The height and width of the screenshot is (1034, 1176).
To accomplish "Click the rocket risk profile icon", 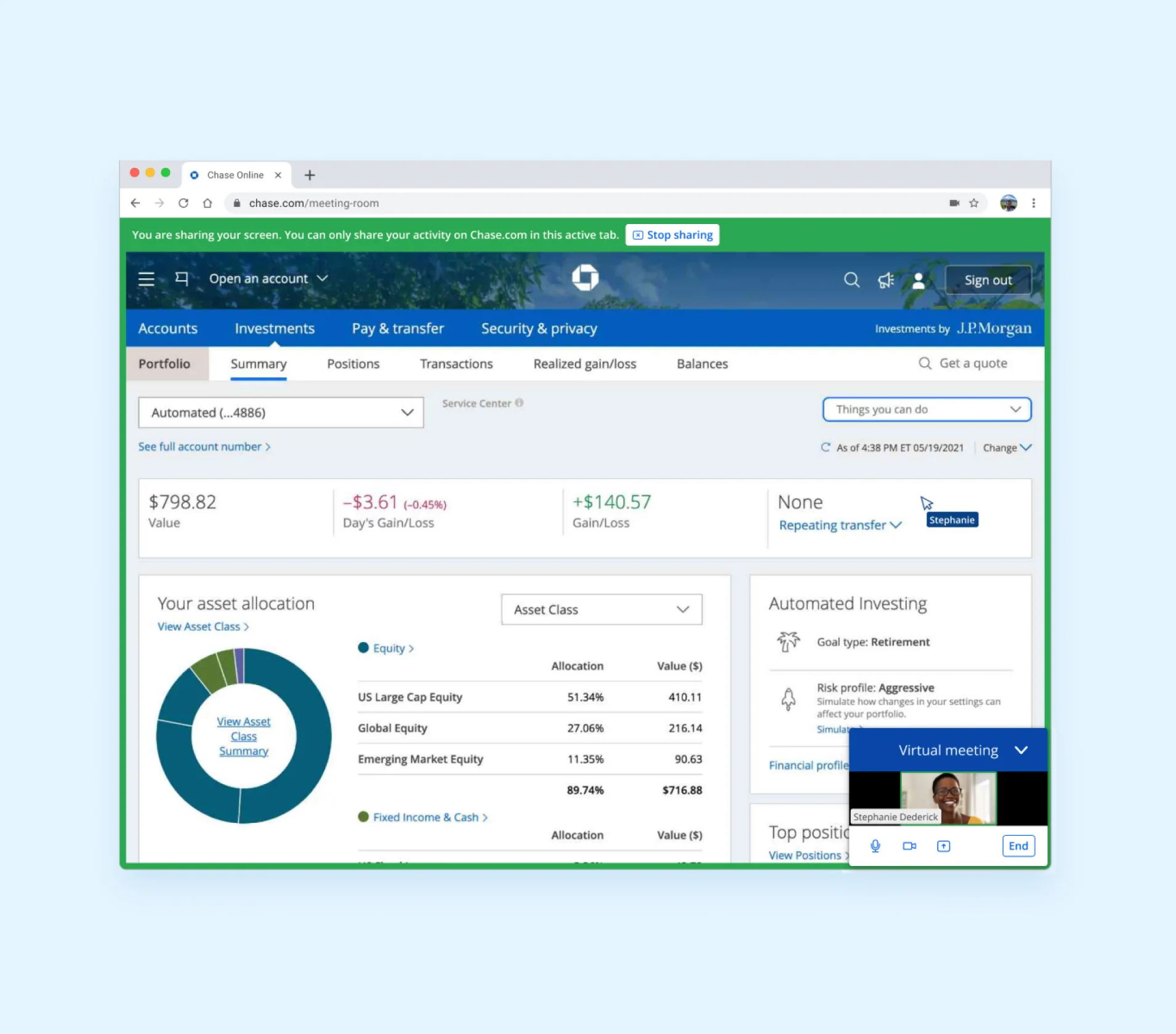I will click(788, 699).
